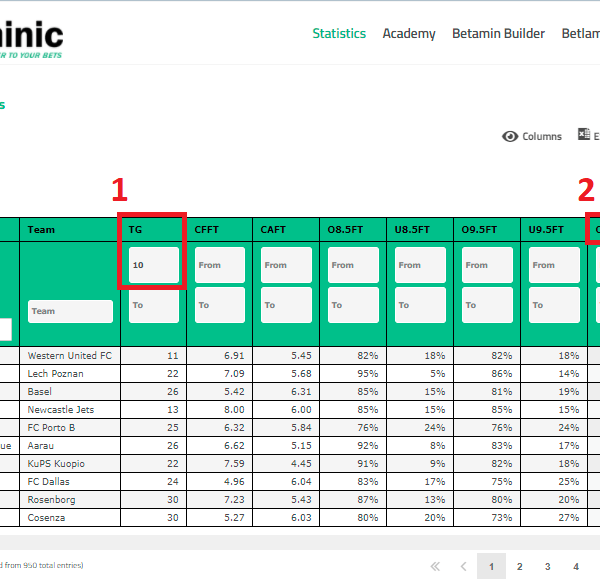Open the Statistics tab

tap(339, 33)
